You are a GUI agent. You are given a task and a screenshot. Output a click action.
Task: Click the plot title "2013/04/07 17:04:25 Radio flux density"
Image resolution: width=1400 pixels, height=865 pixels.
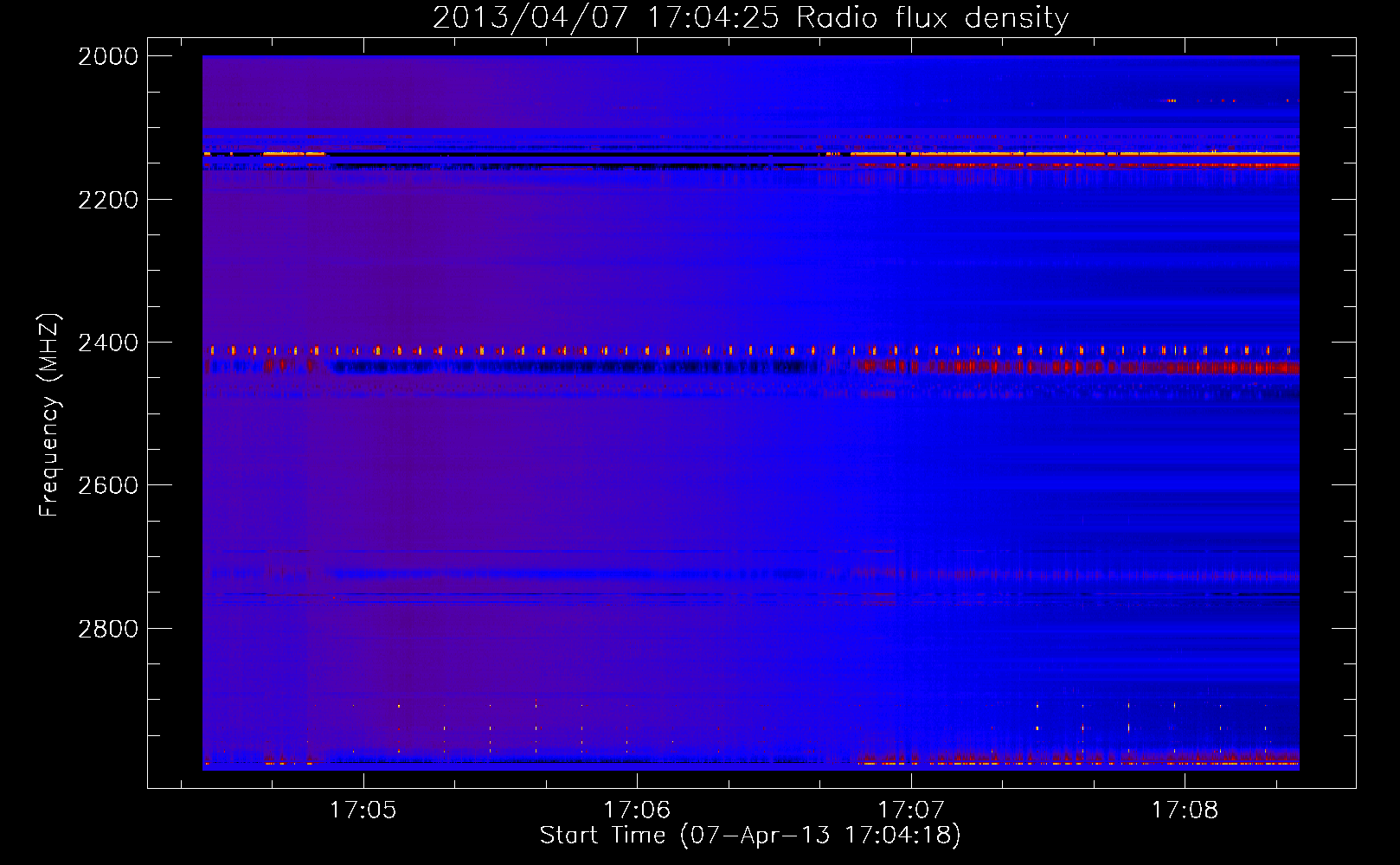(x=750, y=17)
